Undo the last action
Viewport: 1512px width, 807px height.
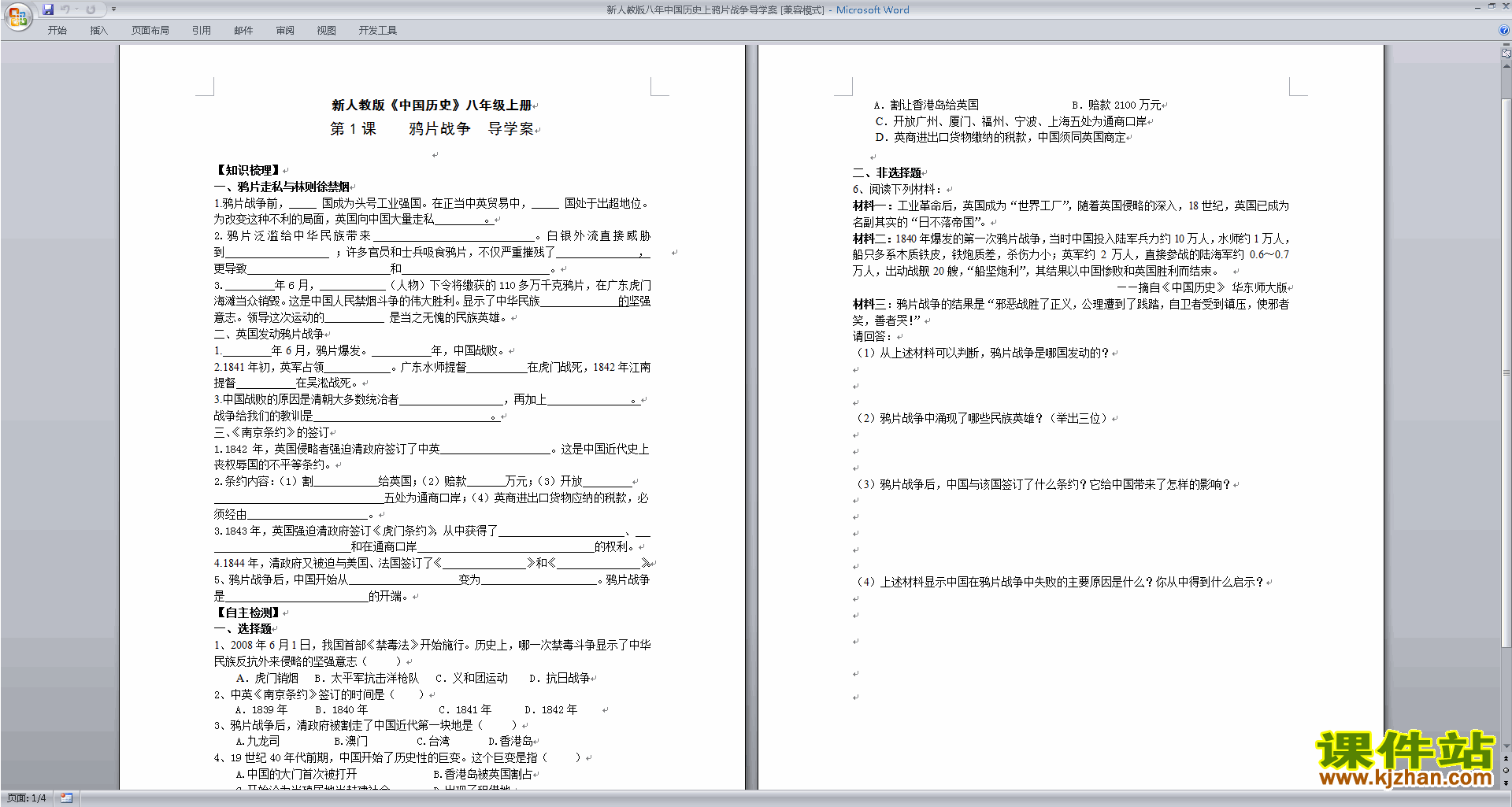[65, 9]
